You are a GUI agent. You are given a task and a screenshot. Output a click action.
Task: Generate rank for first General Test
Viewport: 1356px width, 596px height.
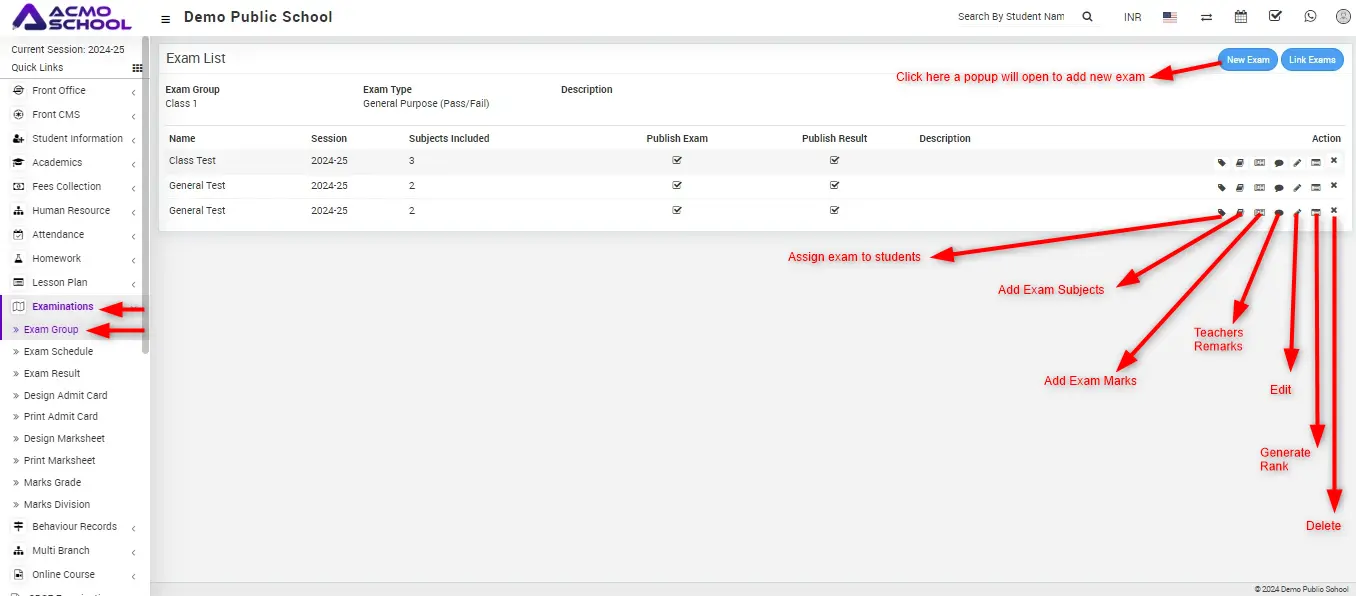[1315, 187]
